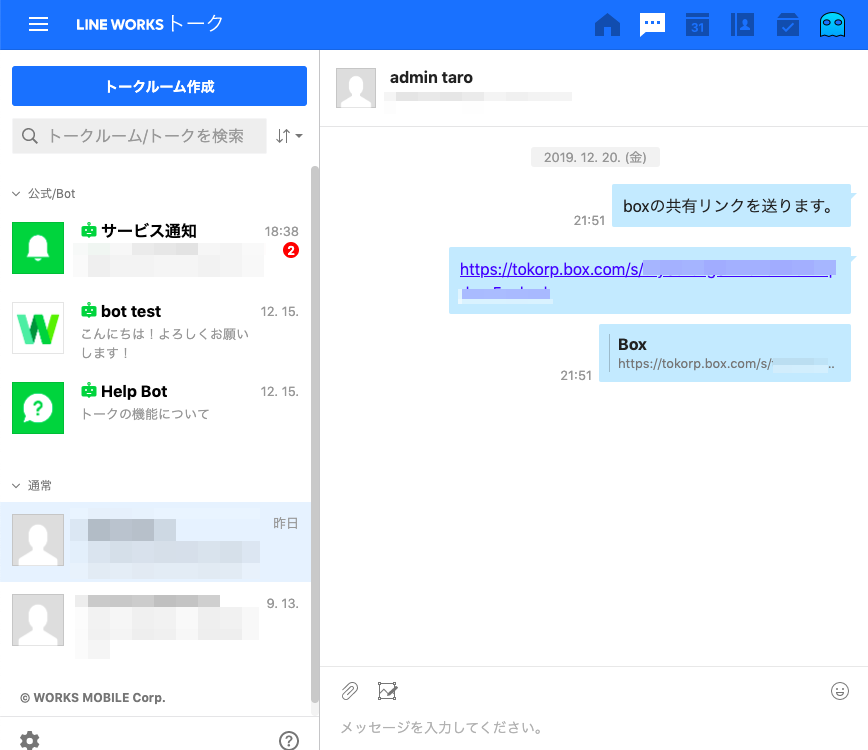Open the Calendar icon in the header
The height and width of the screenshot is (750, 868).
698,25
